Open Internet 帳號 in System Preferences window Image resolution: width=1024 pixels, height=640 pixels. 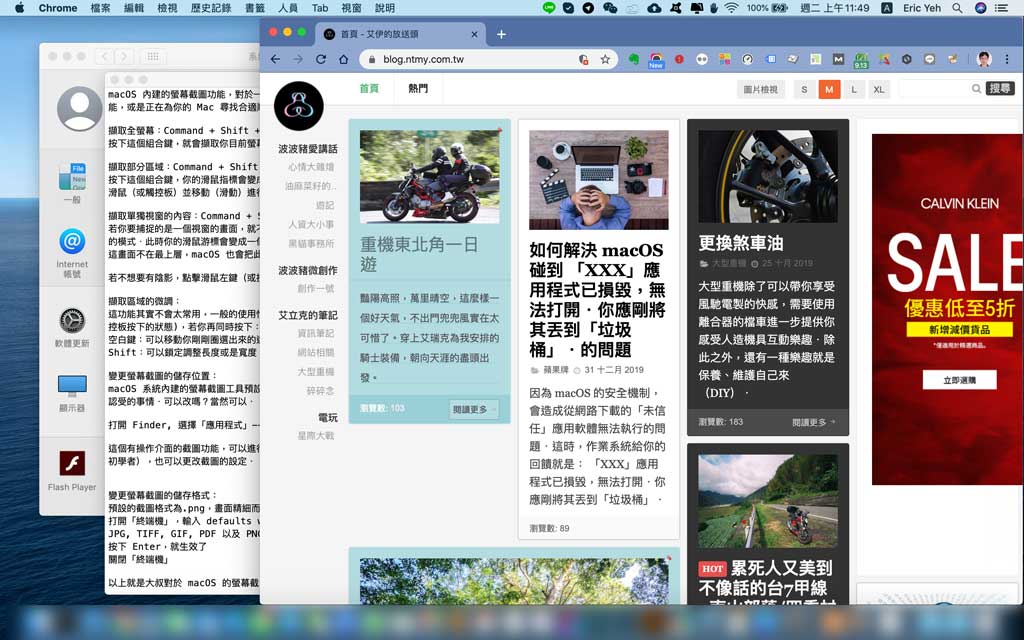click(72, 253)
